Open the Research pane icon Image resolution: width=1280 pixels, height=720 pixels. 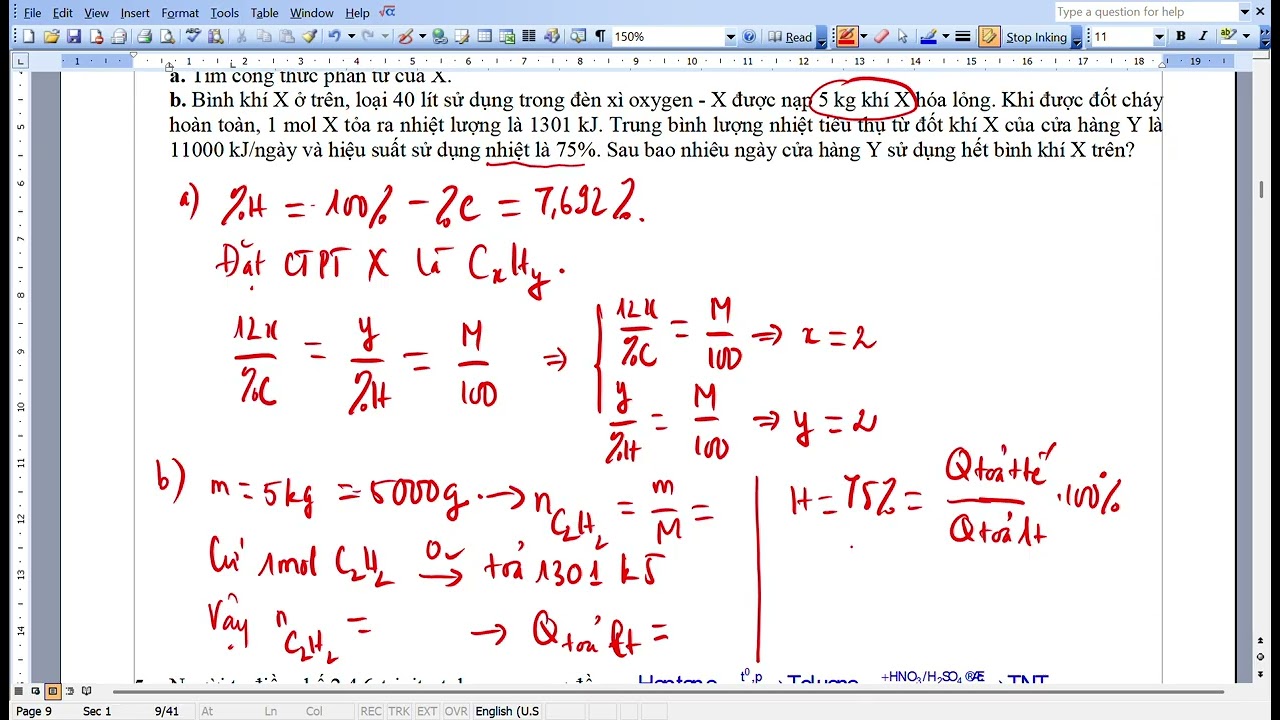(x=216, y=36)
